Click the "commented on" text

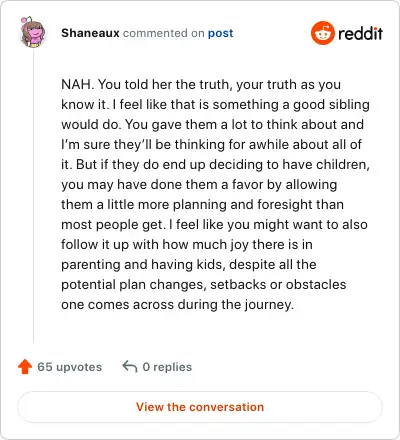tap(163, 33)
